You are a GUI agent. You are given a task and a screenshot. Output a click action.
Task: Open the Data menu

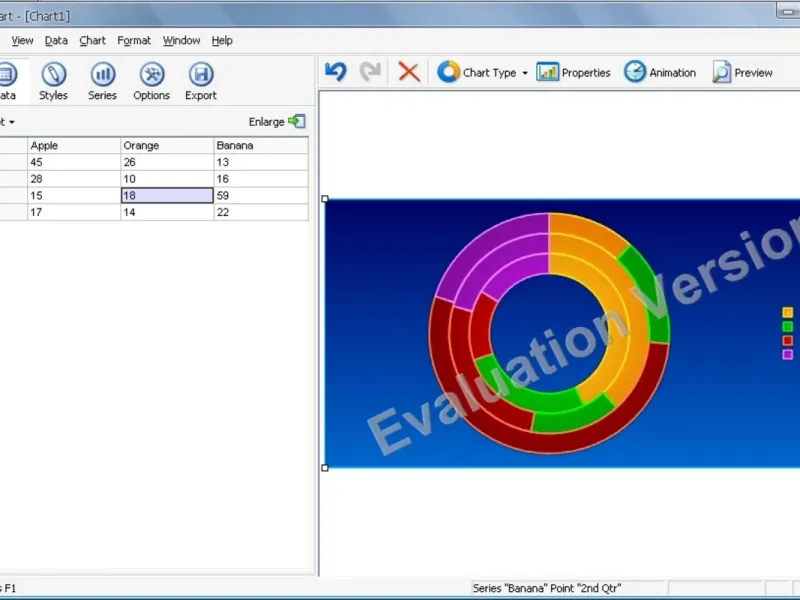pos(56,40)
